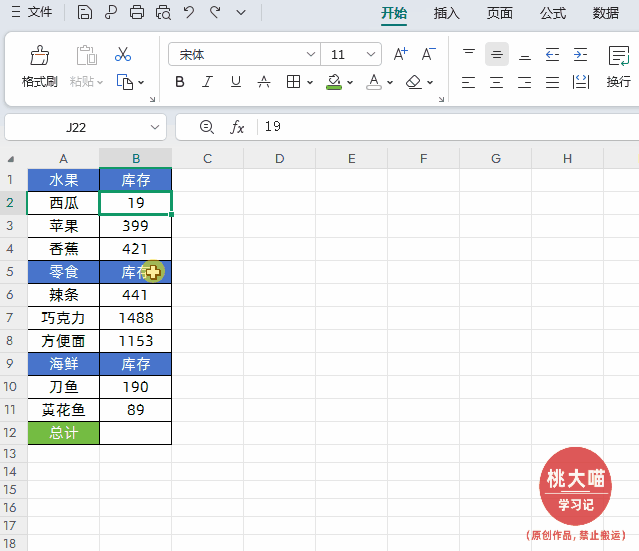Select the empty total cell B12

[x=136, y=433]
